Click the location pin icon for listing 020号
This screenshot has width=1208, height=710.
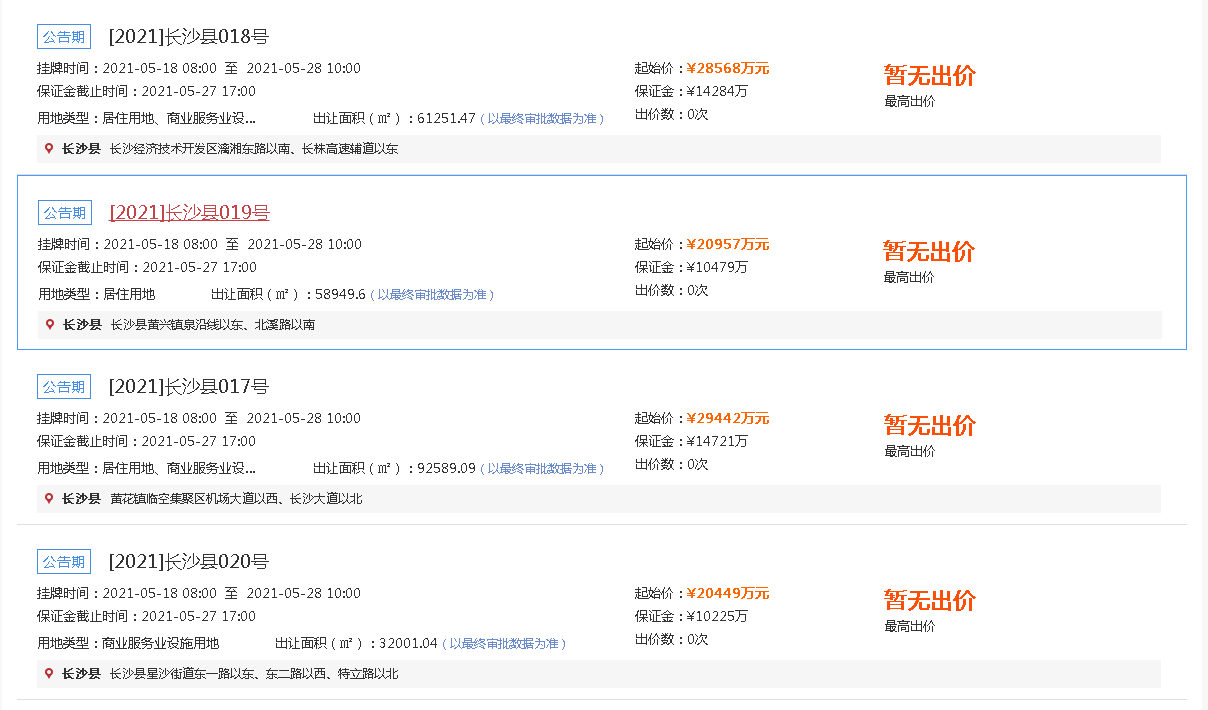pyautogui.click(x=48, y=673)
